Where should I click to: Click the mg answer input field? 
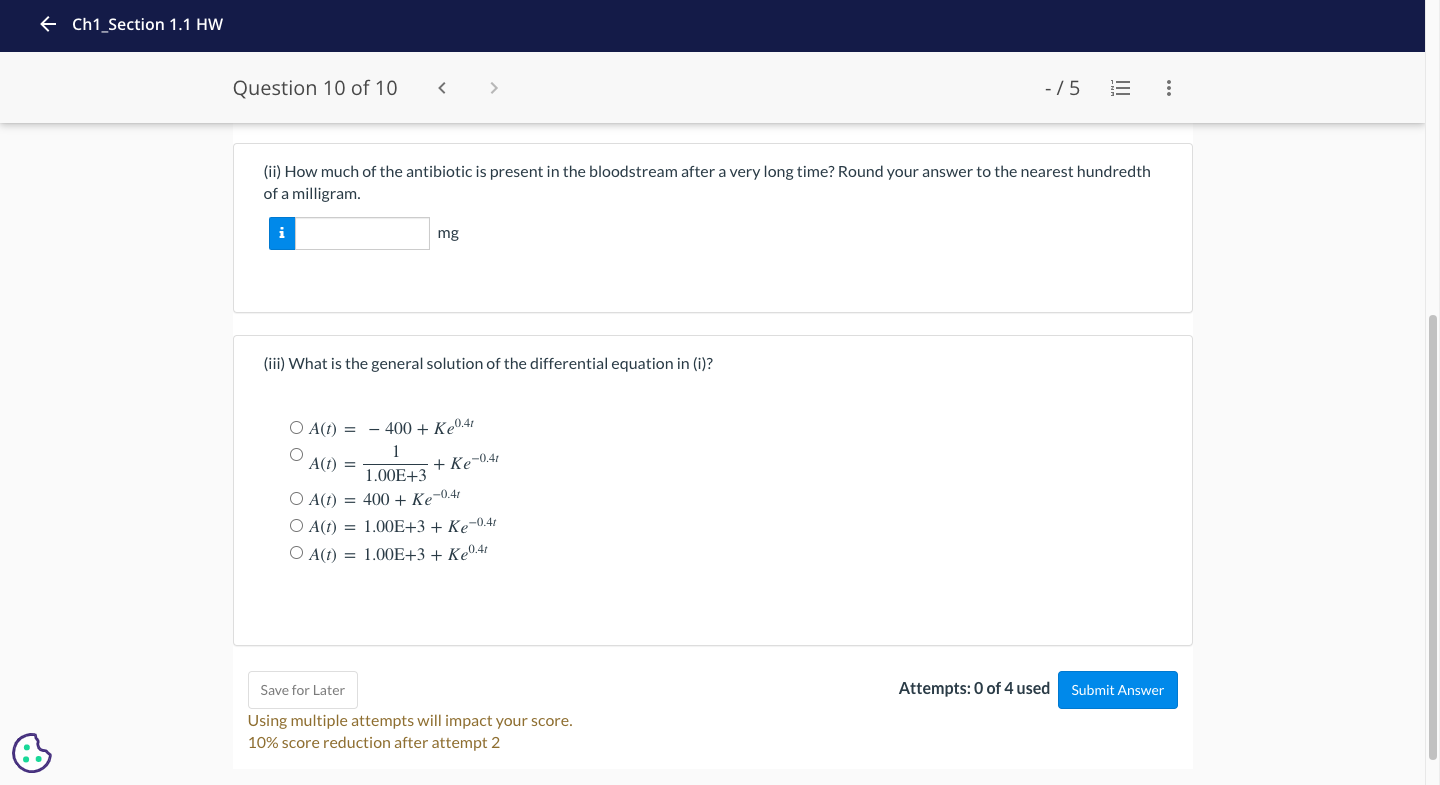[x=363, y=233]
